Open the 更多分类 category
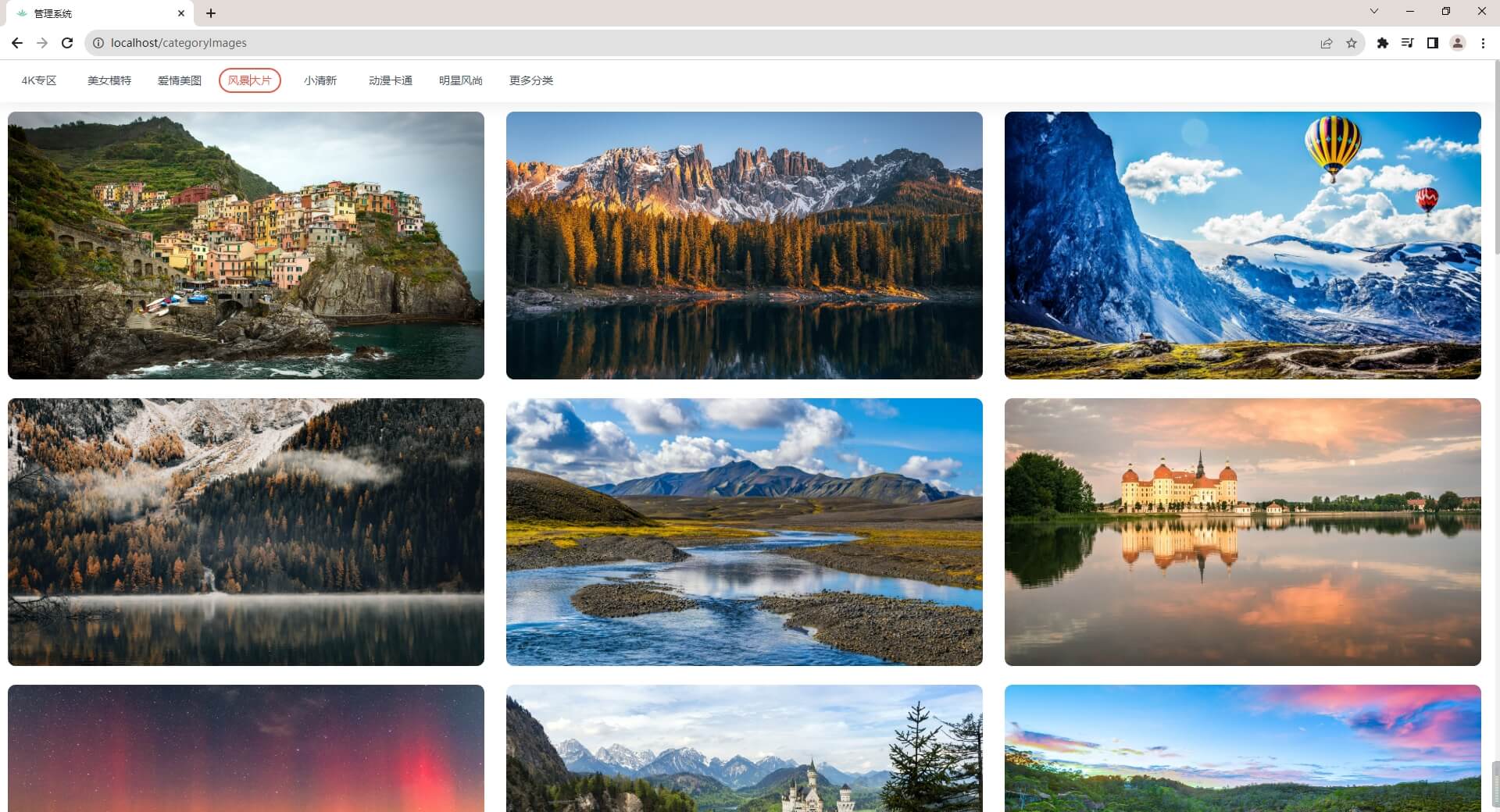Viewport: 1500px width, 812px height. (x=531, y=80)
